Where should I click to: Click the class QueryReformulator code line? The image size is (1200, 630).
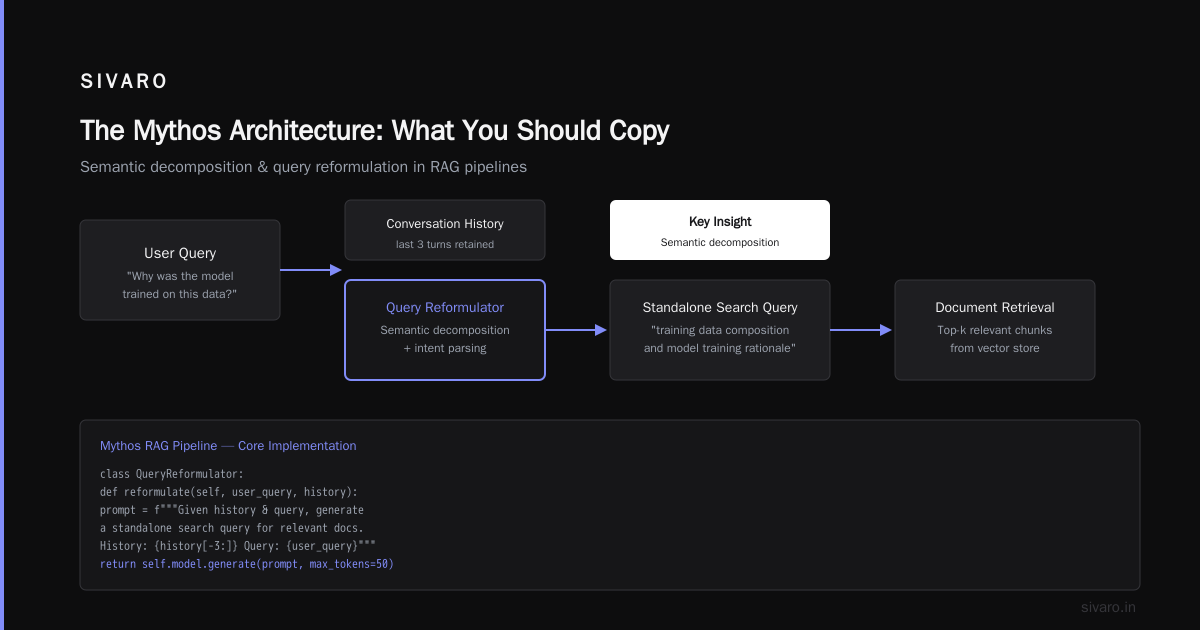tap(172, 473)
